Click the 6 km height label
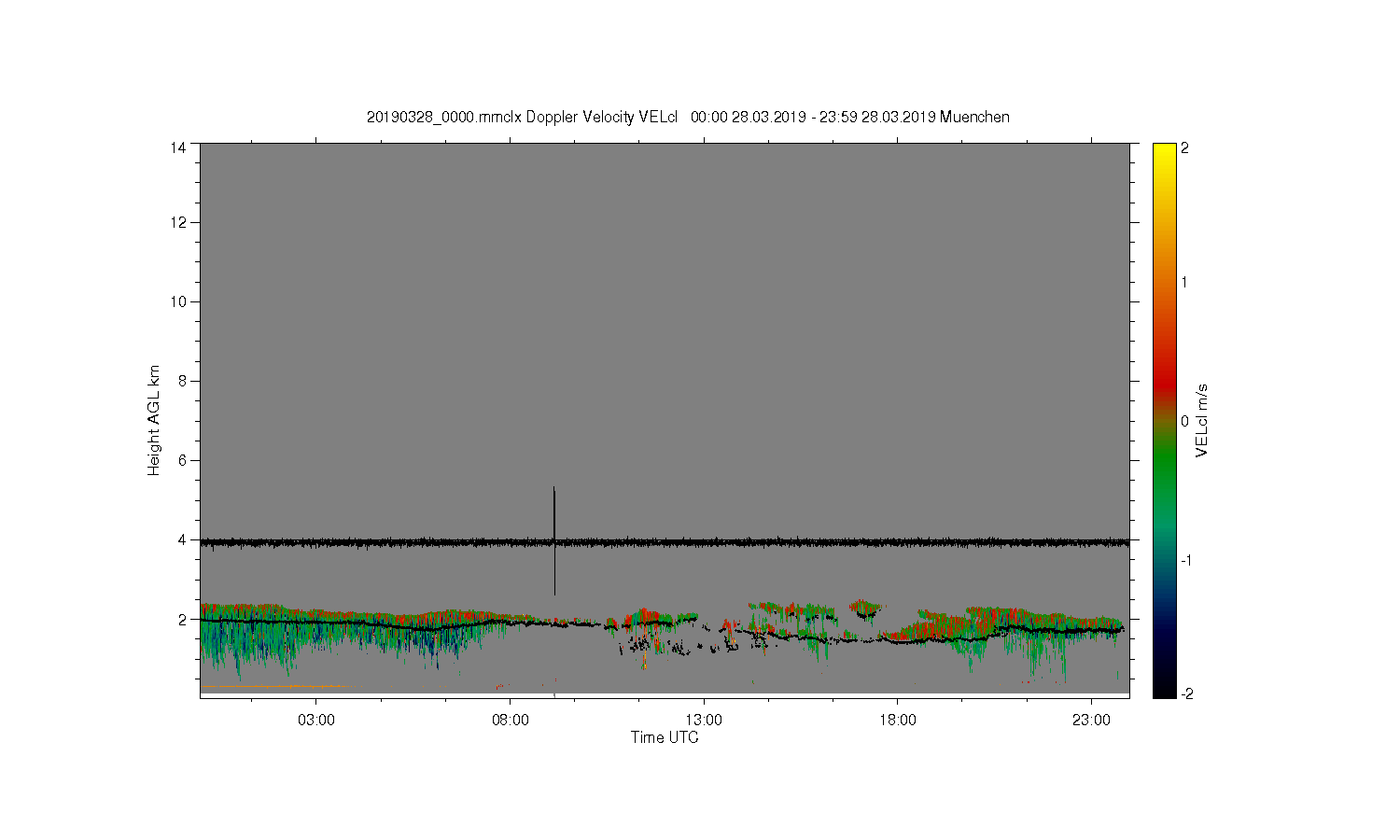The width and height of the screenshot is (1400, 840). (182, 460)
